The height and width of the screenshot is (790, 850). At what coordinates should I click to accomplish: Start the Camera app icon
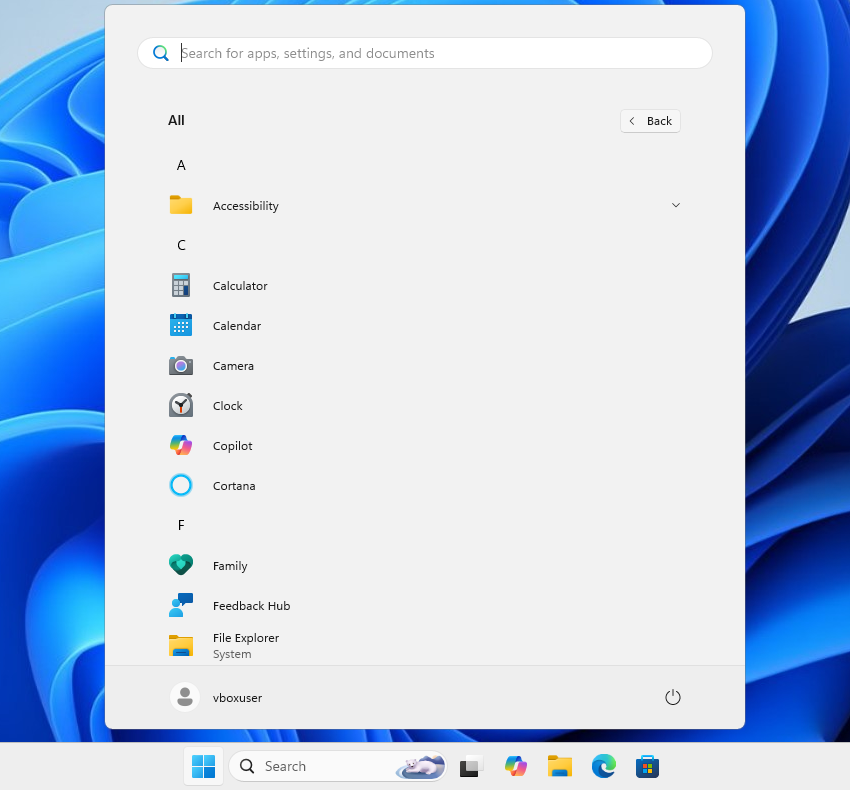tap(181, 365)
